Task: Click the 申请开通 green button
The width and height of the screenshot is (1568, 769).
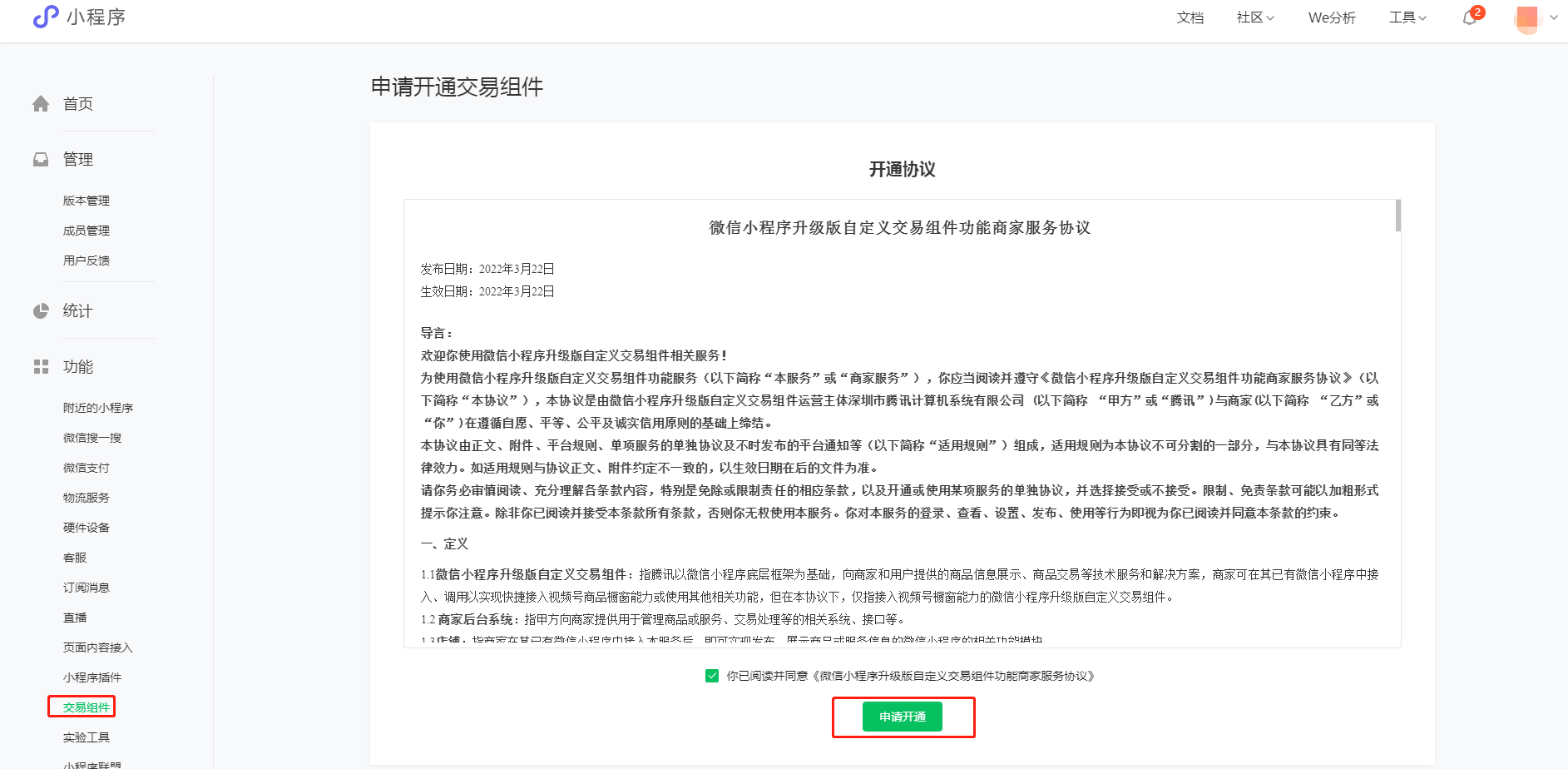Action: click(x=903, y=717)
